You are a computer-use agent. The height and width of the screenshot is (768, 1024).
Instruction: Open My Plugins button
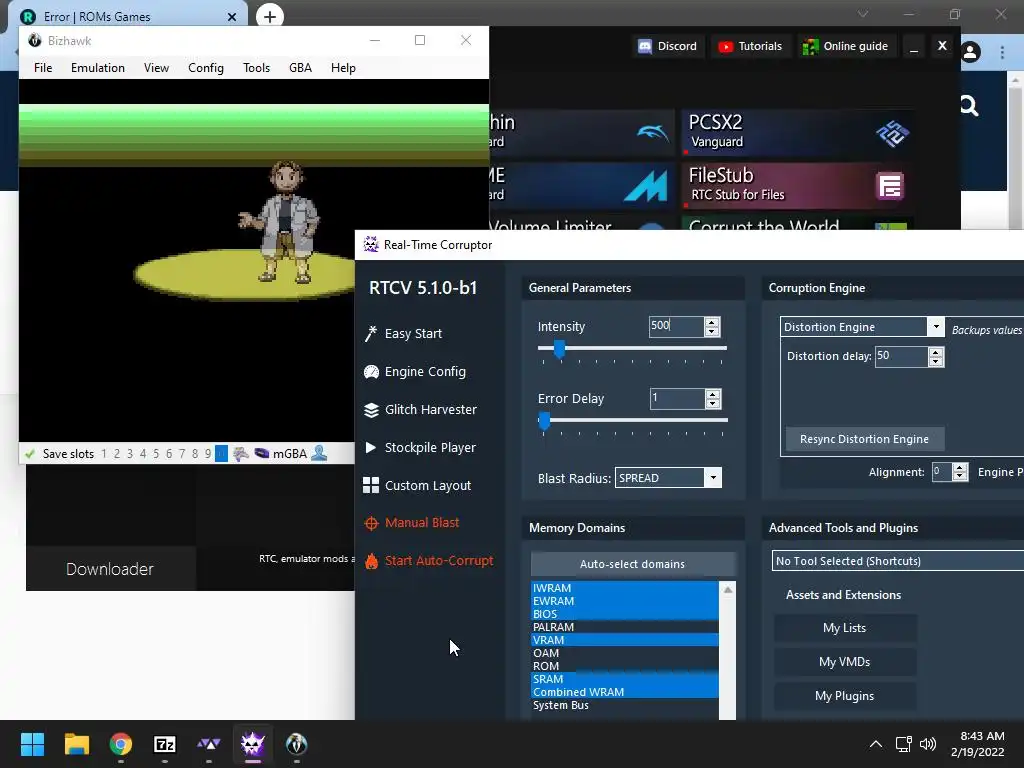844,696
